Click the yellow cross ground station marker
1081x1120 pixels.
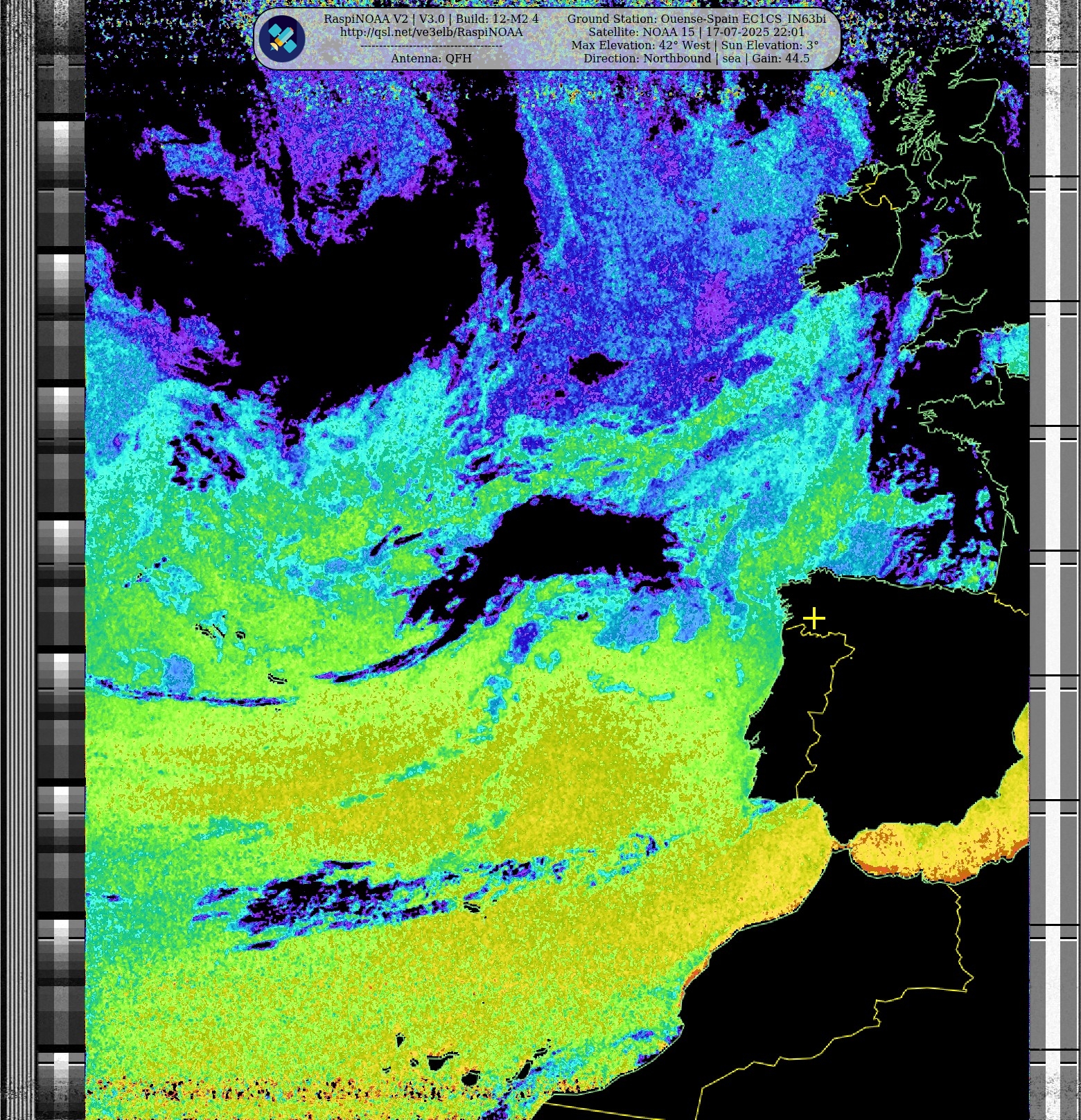tap(814, 618)
